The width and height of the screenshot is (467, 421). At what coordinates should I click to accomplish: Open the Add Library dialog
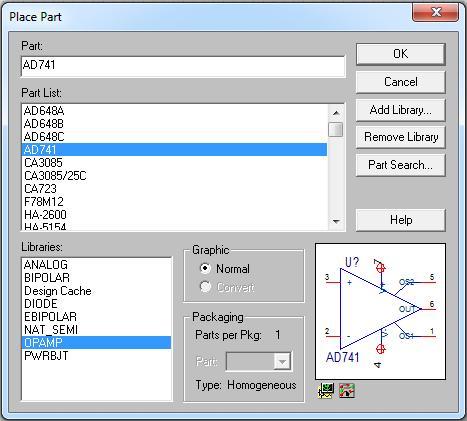click(400, 110)
